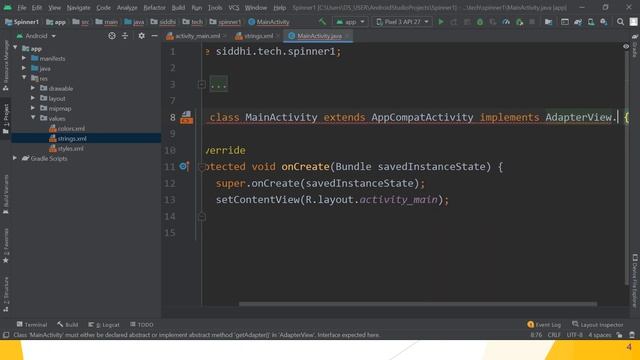Image resolution: width=640 pixels, height=360 pixels.
Task: Open the VCS menu
Action: point(234,8)
